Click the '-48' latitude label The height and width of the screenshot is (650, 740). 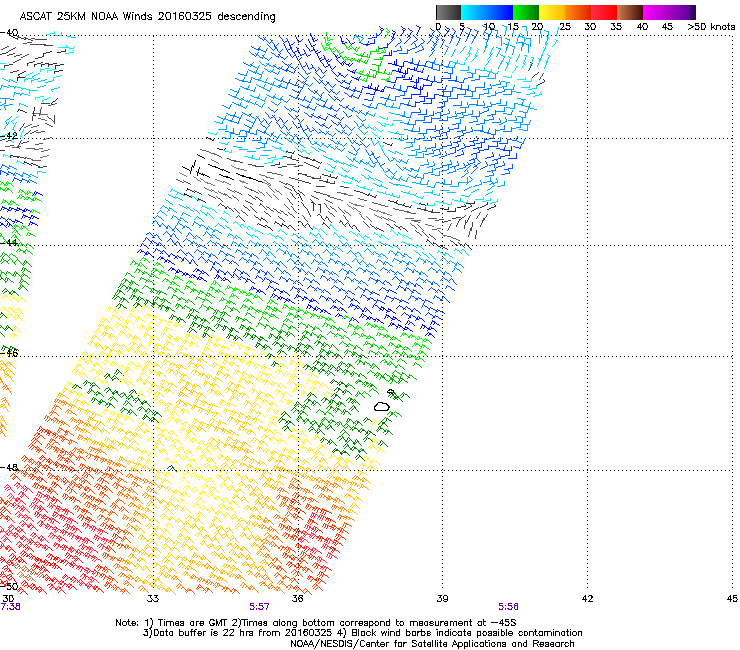click(x=9, y=467)
